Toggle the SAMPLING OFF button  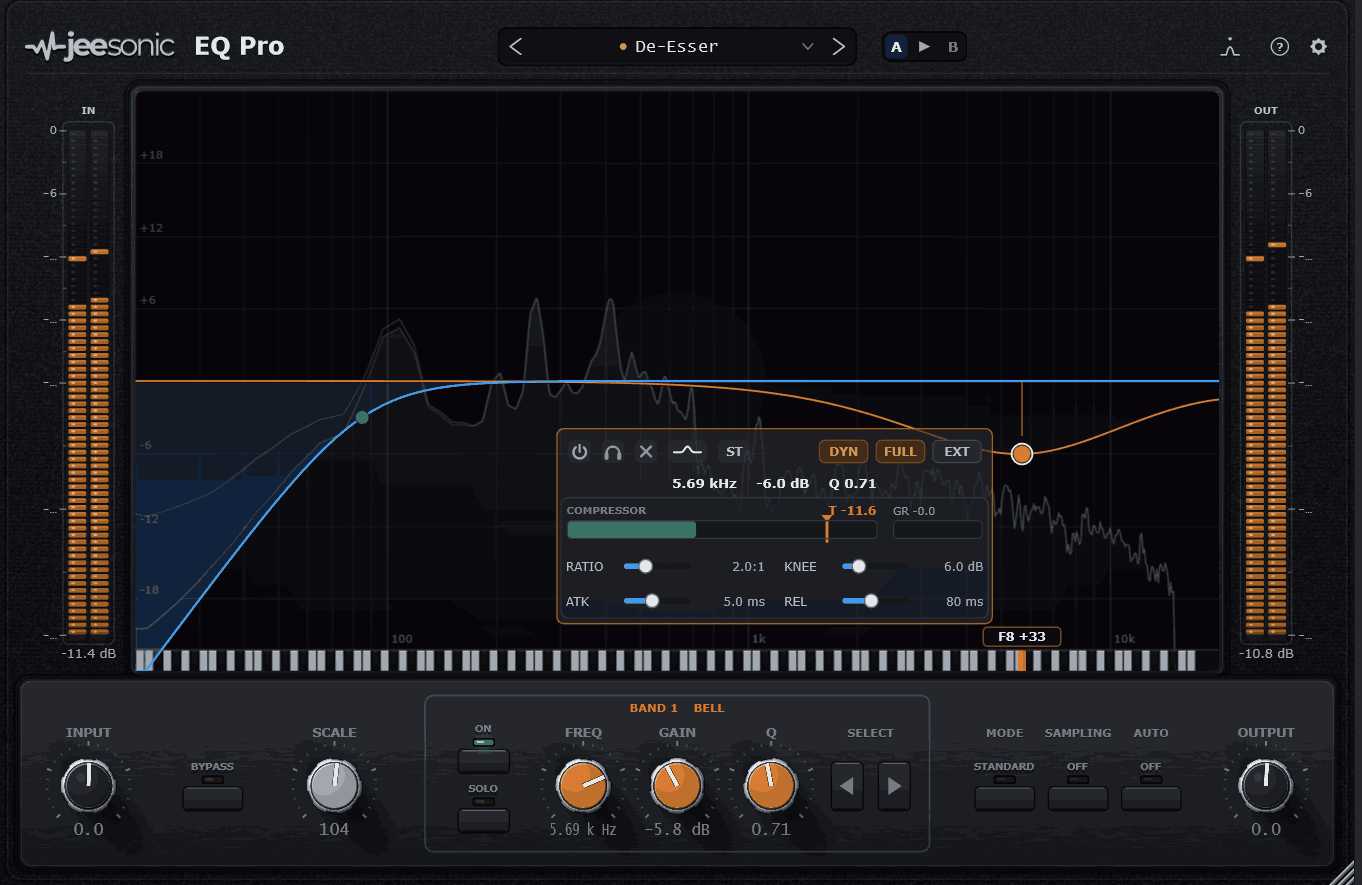[1077, 798]
